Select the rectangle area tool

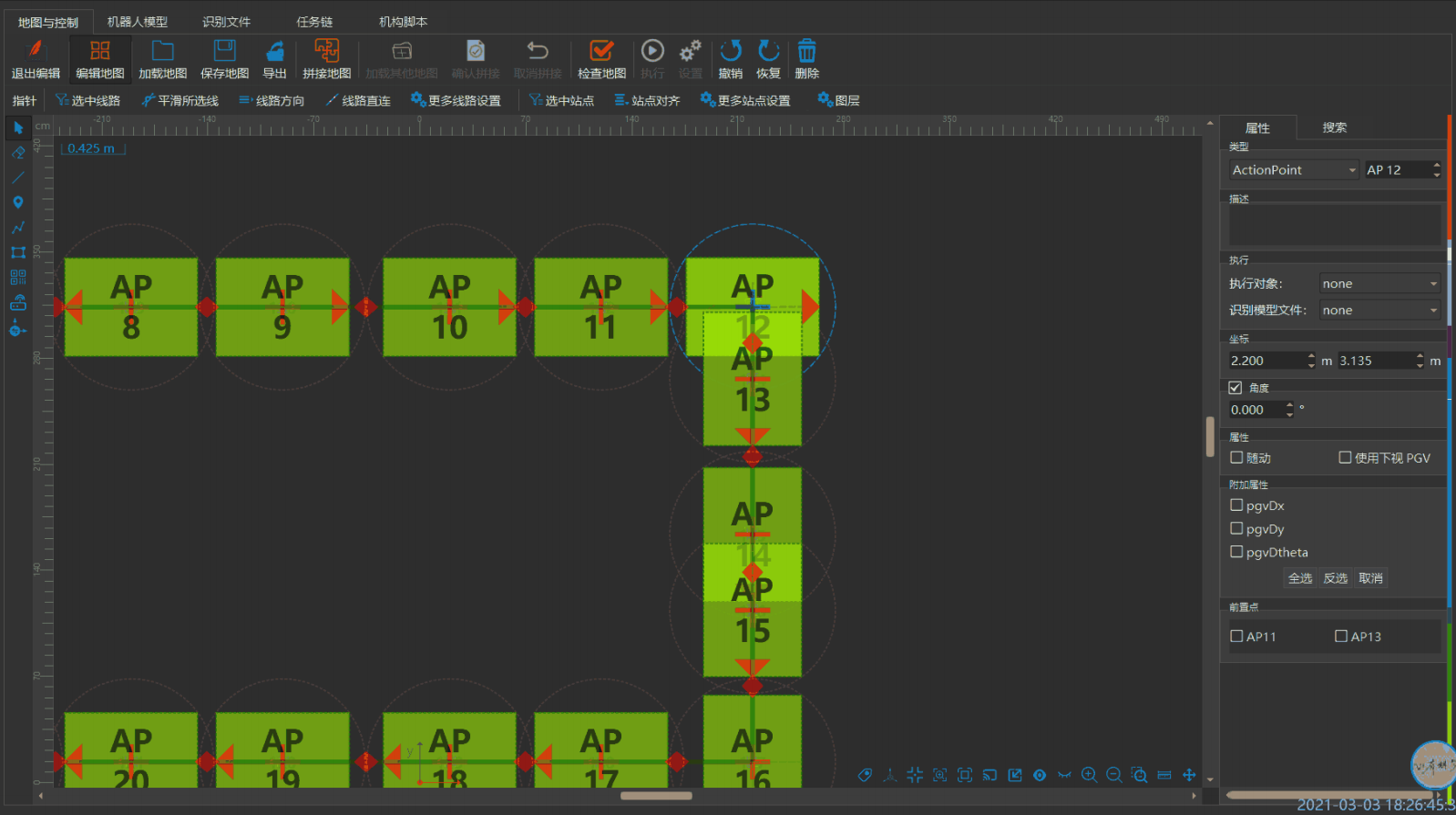coord(18,252)
